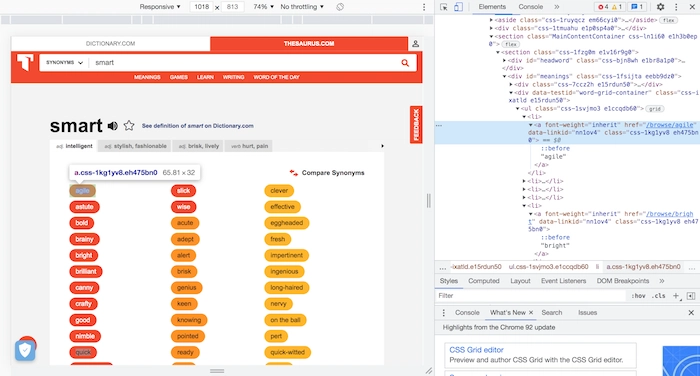Click the rotate screen icon
700x376 pixels.
(x=340, y=7)
